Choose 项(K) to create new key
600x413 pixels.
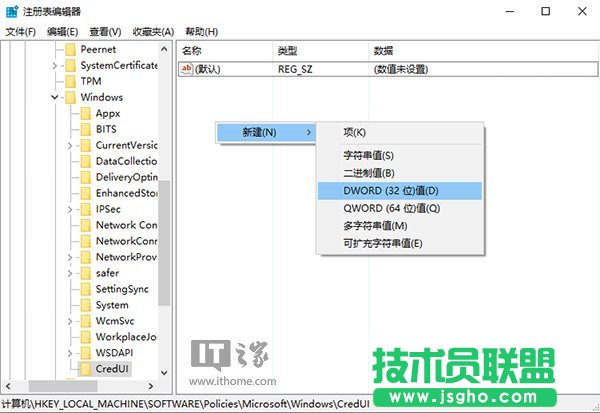coord(400,132)
